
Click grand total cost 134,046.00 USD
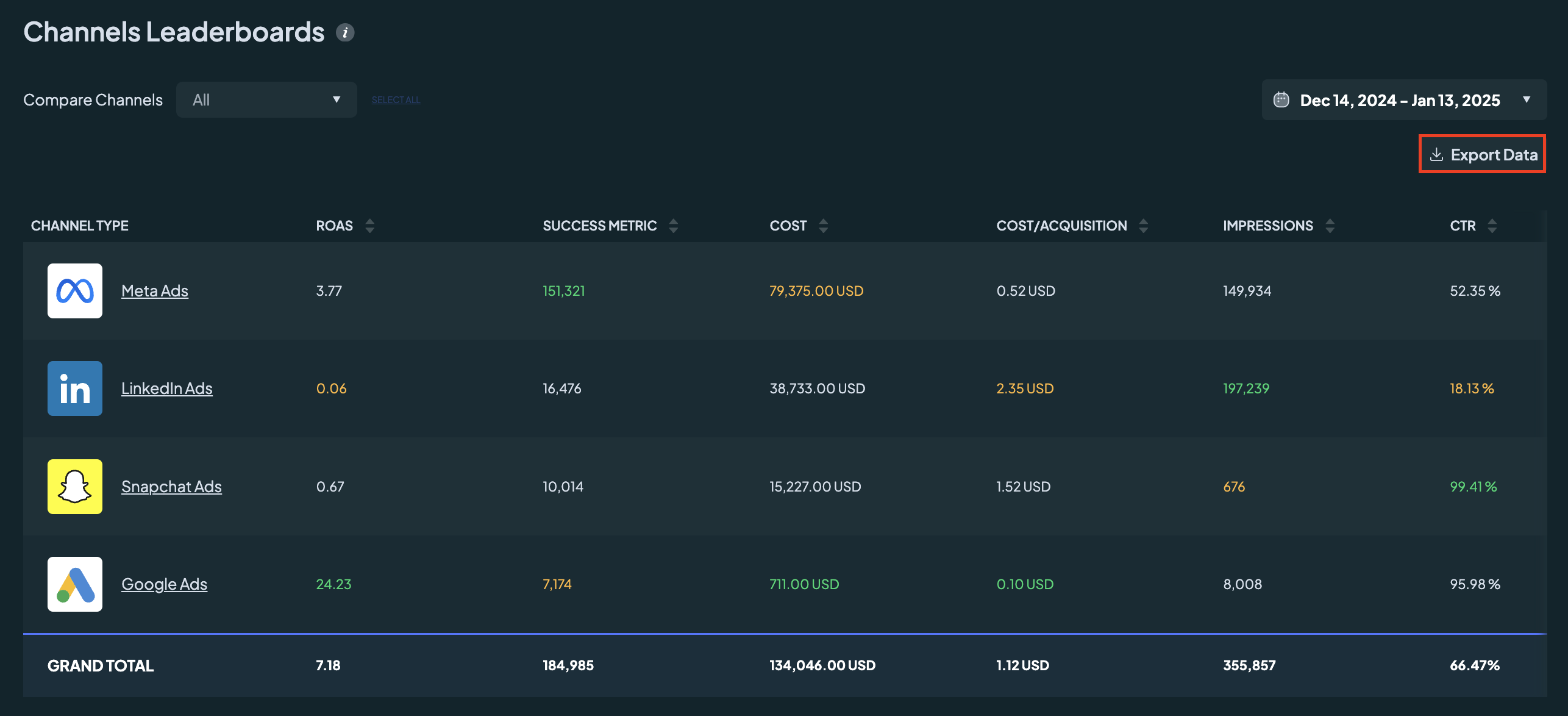point(822,665)
